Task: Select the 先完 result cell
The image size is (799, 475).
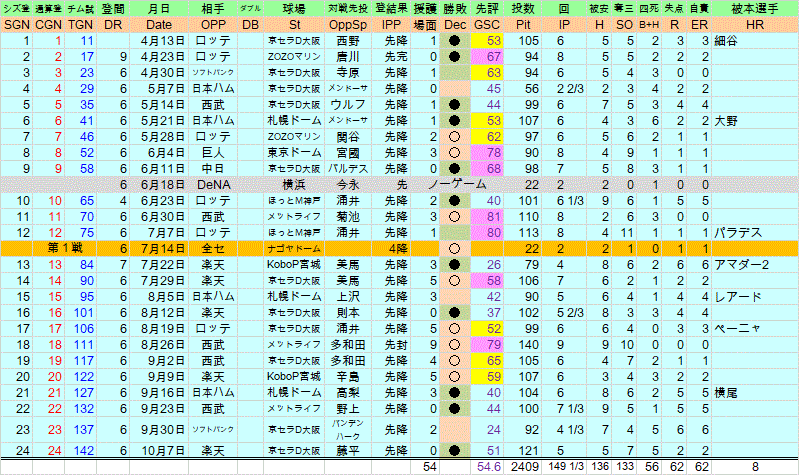Action: pyautogui.click(x=391, y=57)
